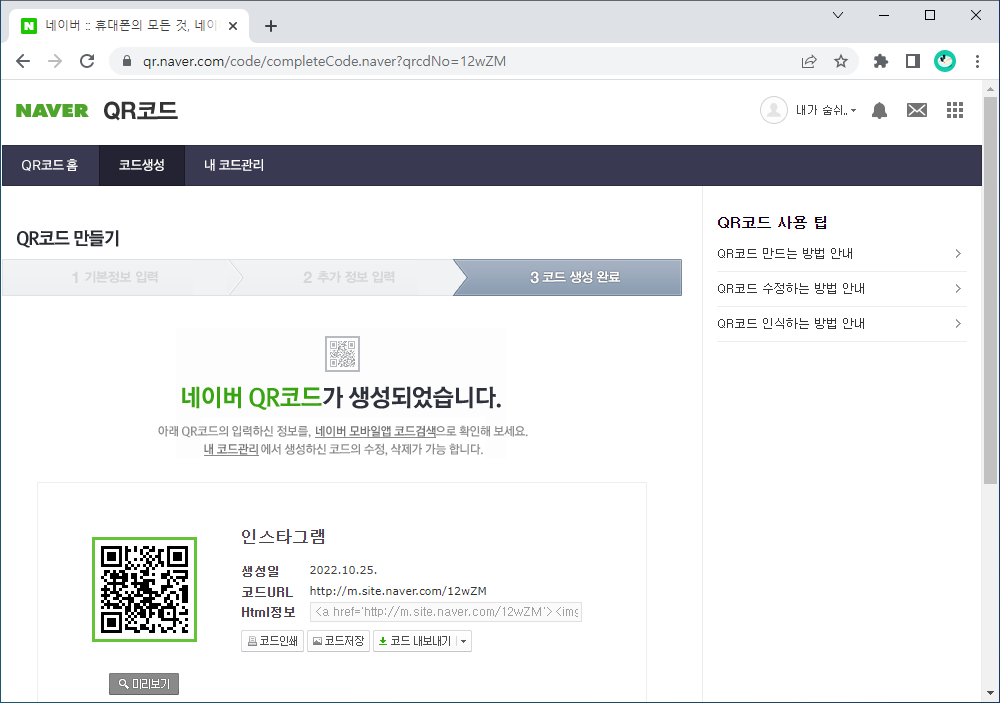The width and height of the screenshot is (1000, 703).
Task: Click the vertical scrollbar thumb
Action: (990, 290)
